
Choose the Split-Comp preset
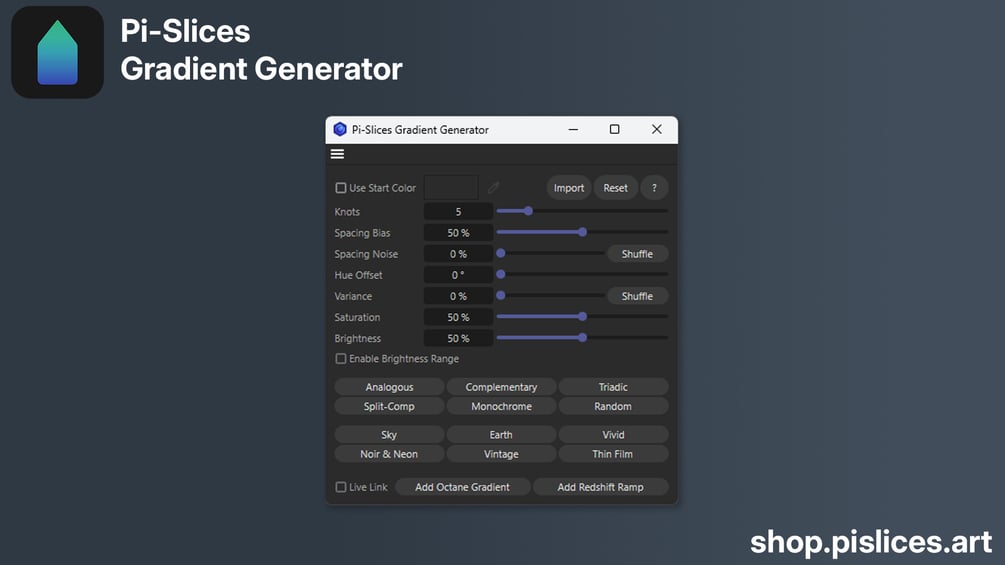point(389,406)
